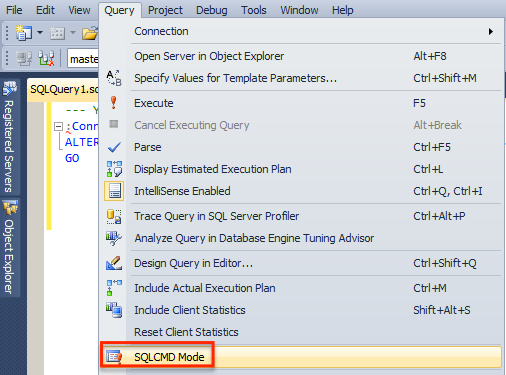Select Specify Values for Template Parameters
Viewport: 506px width, 375px height.
(301, 78)
